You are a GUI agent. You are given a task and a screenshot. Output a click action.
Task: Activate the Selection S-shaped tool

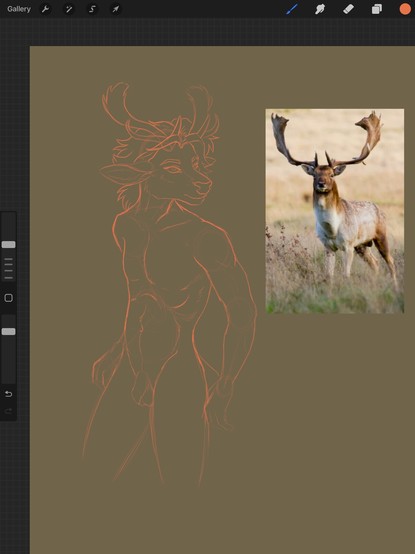tap(92, 9)
